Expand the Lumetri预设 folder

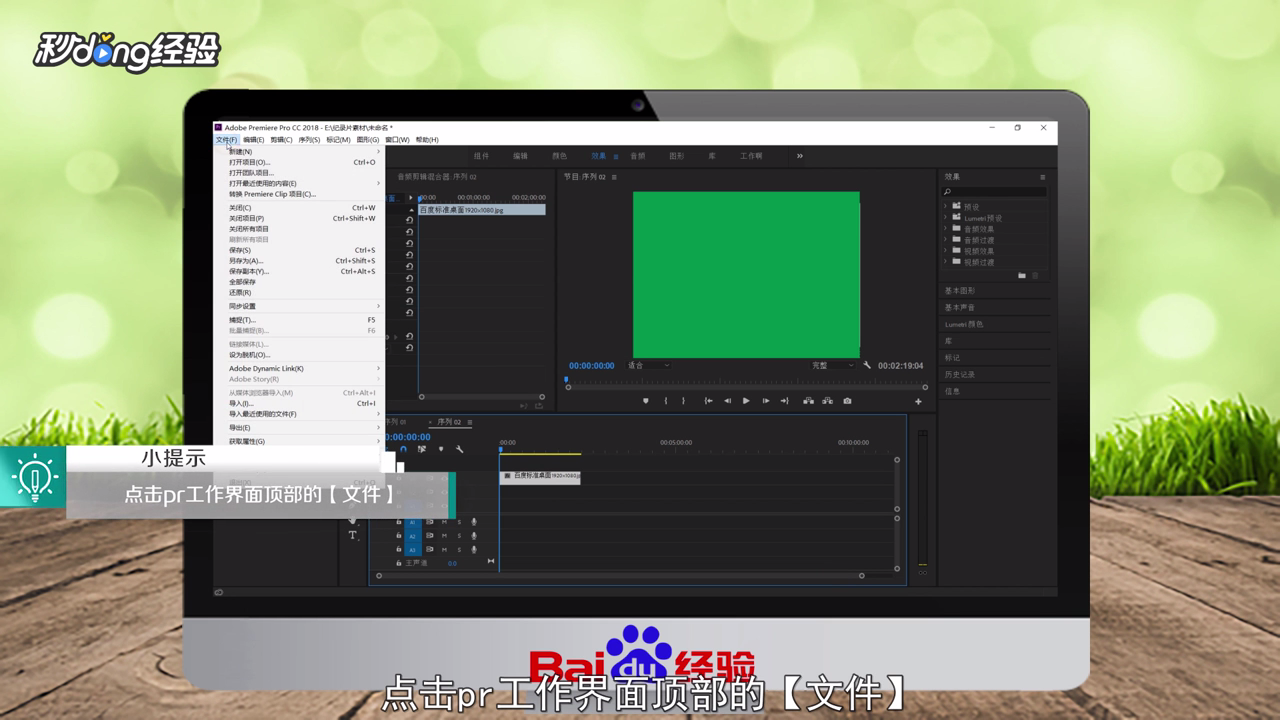[x=945, y=218]
